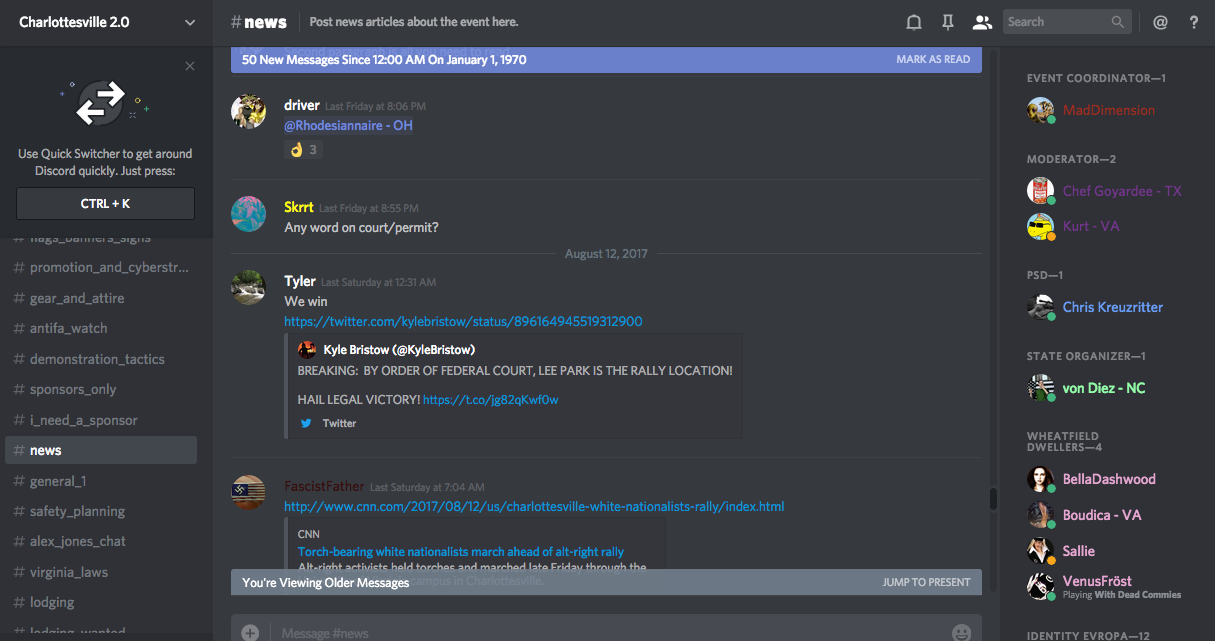
Task: Show pinned messages with pin icon
Action: pos(948,22)
